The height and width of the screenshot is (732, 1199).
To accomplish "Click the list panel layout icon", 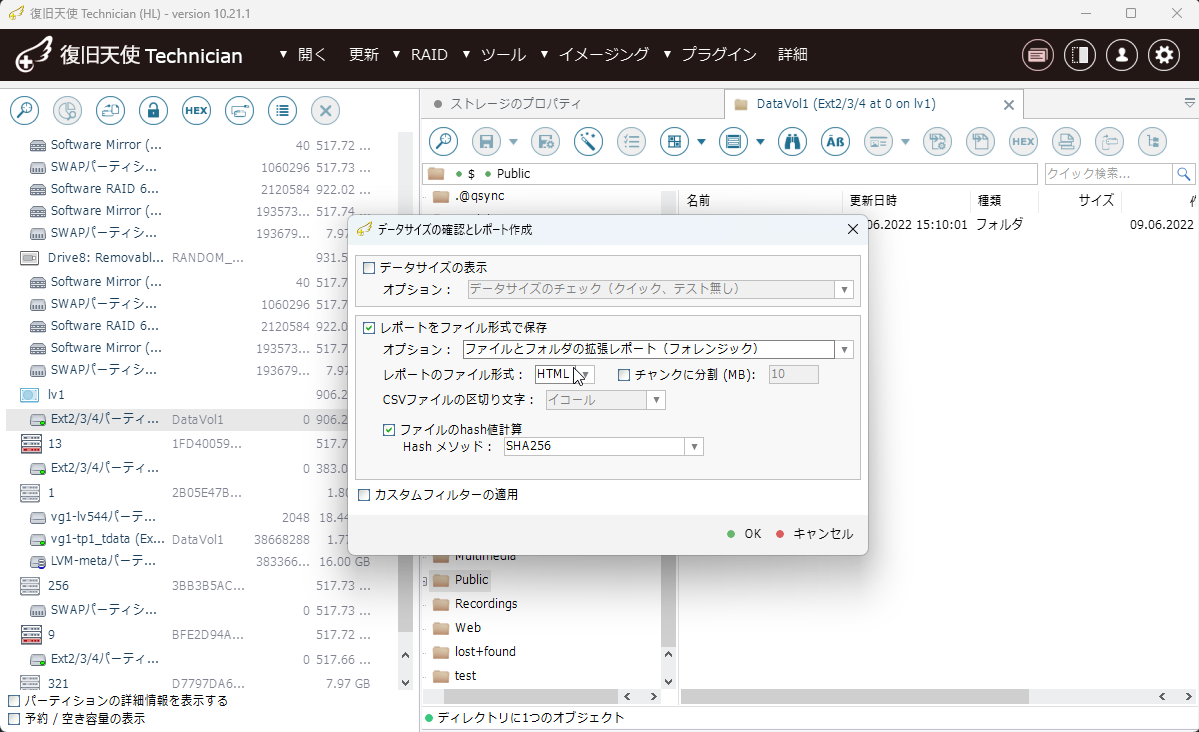I will pos(733,142).
